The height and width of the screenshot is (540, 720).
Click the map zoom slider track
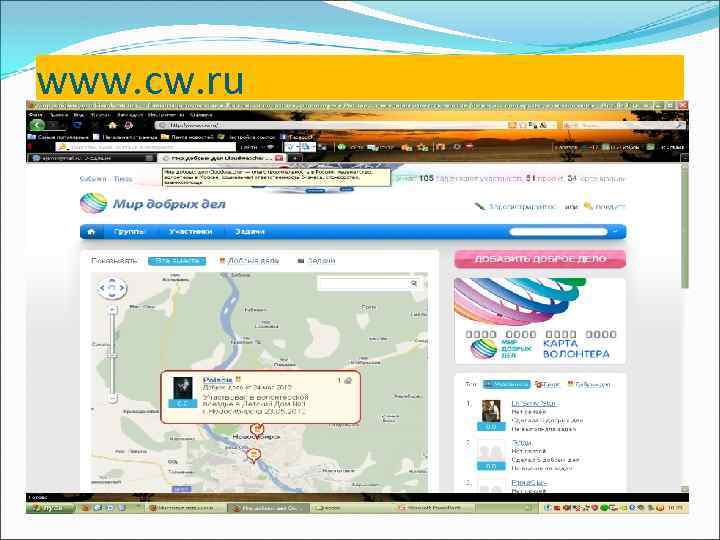click(x=112, y=354)
